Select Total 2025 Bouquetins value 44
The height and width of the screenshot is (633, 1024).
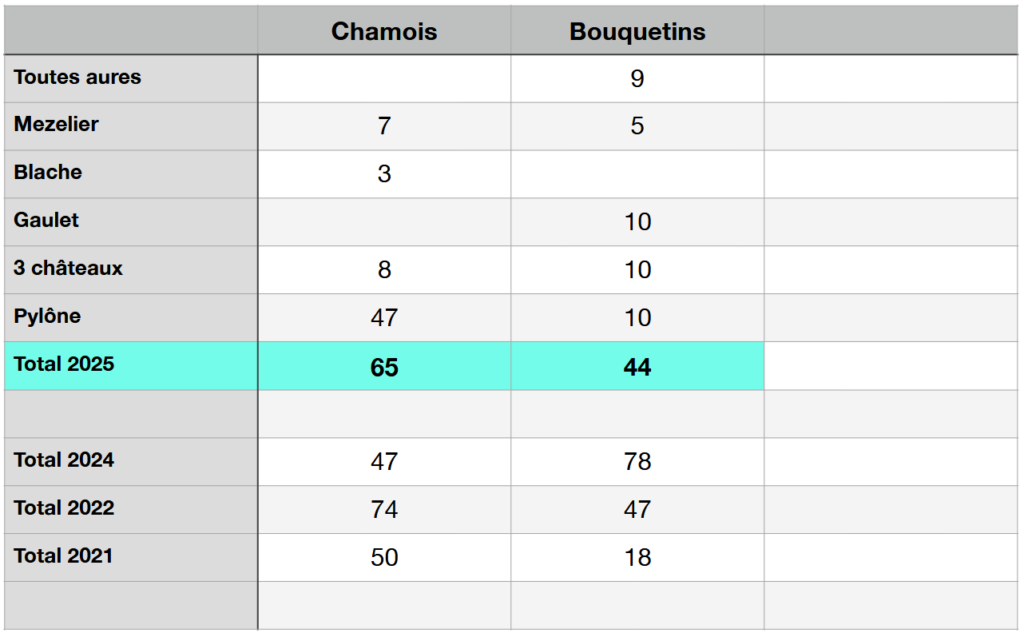[x=637, y=367]
